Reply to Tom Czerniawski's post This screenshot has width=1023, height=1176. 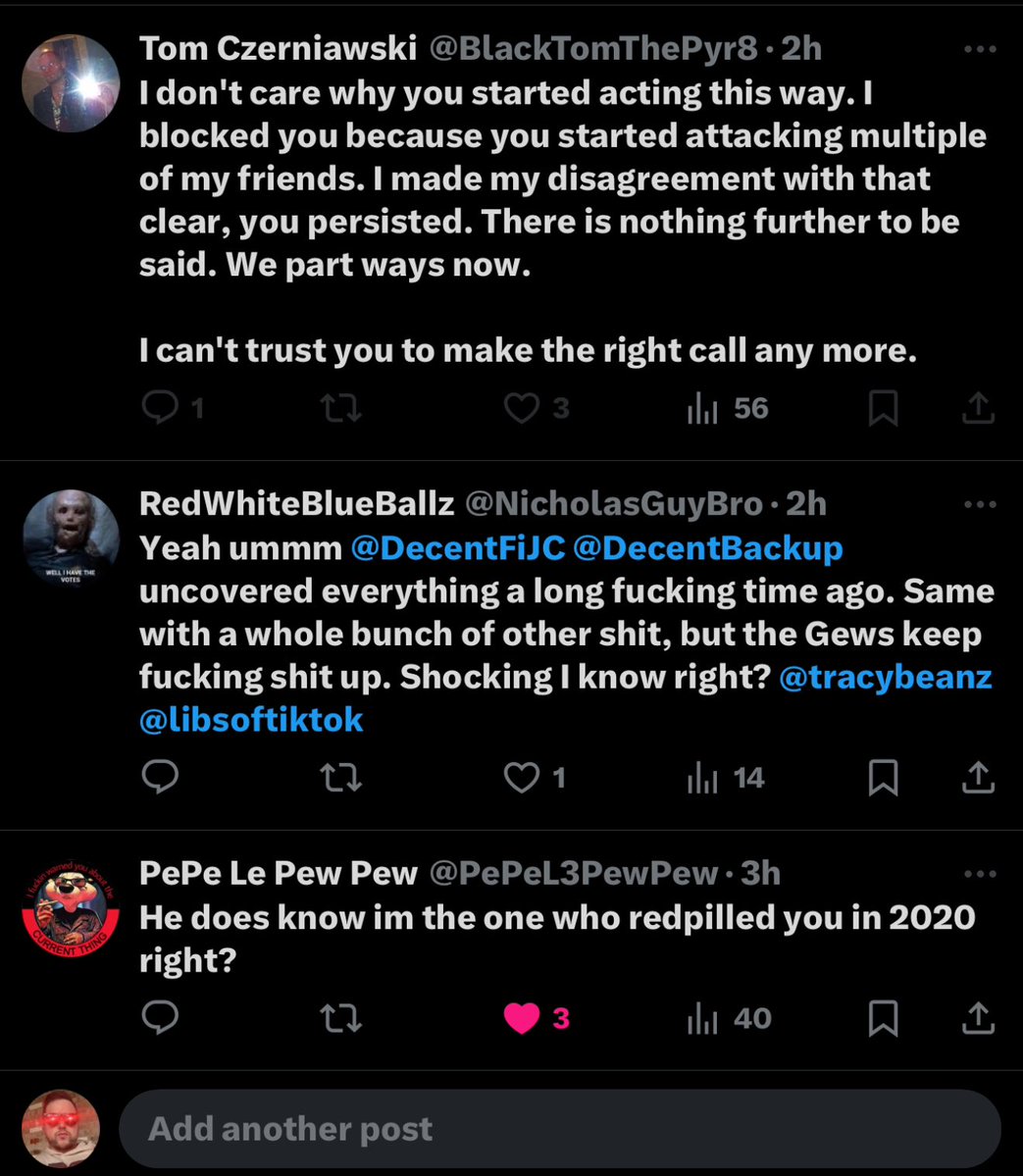pyautogui.click(x=160, y=408)
